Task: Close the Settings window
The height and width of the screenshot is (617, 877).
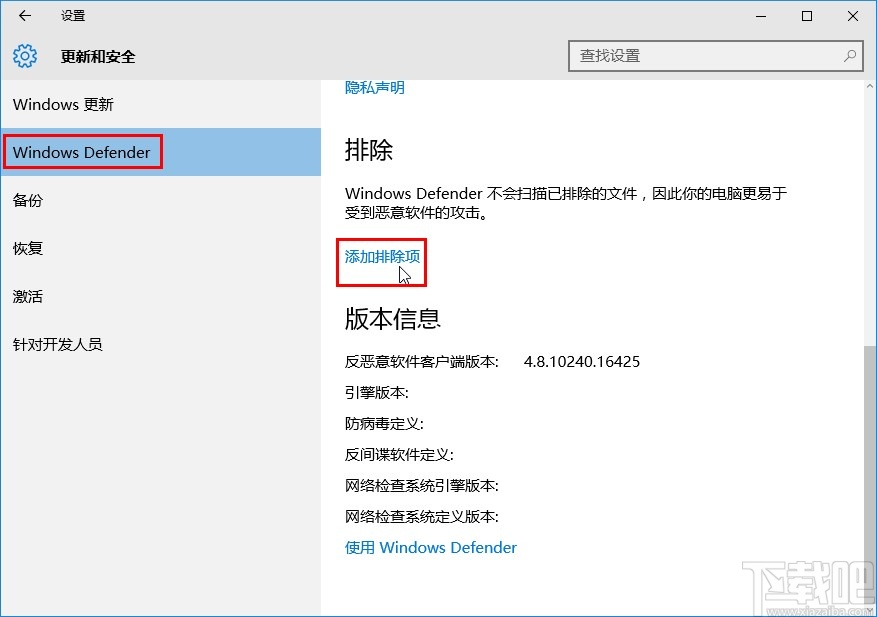Action: coord(852,16)
